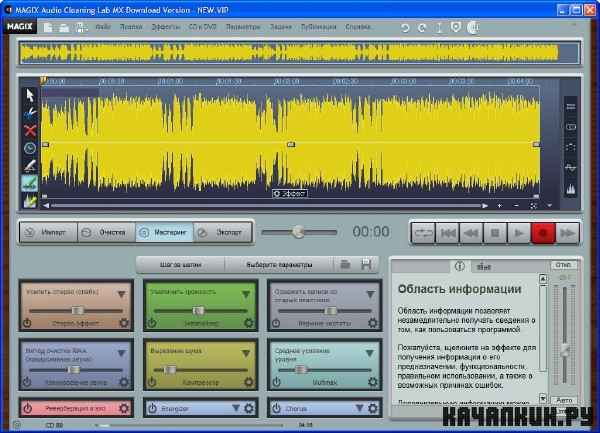The height and width of the screenshot is (433, 600).
Task: Click the bottom green spectral tool icon
Action: point(30,201)
